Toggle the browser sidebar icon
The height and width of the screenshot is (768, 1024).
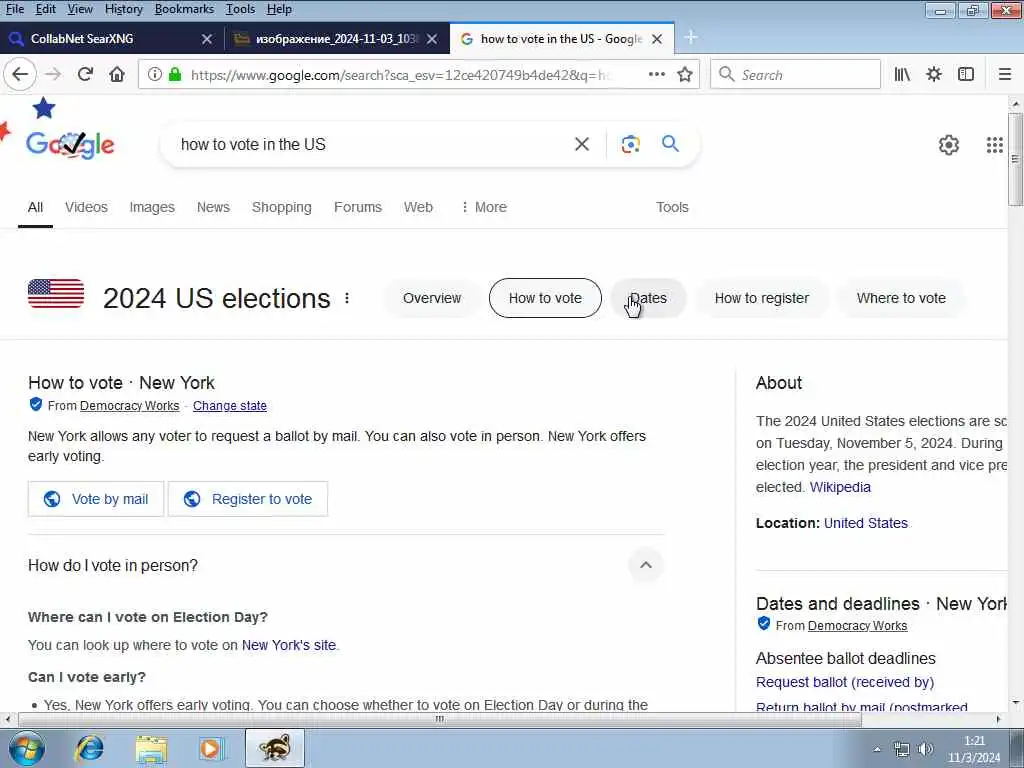(966, 74)
